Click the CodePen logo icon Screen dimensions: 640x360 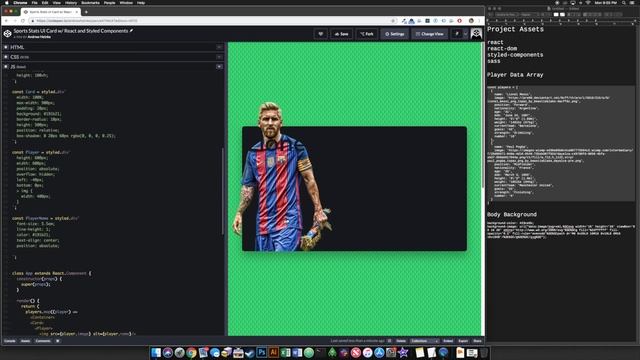(x=7, y=33)
